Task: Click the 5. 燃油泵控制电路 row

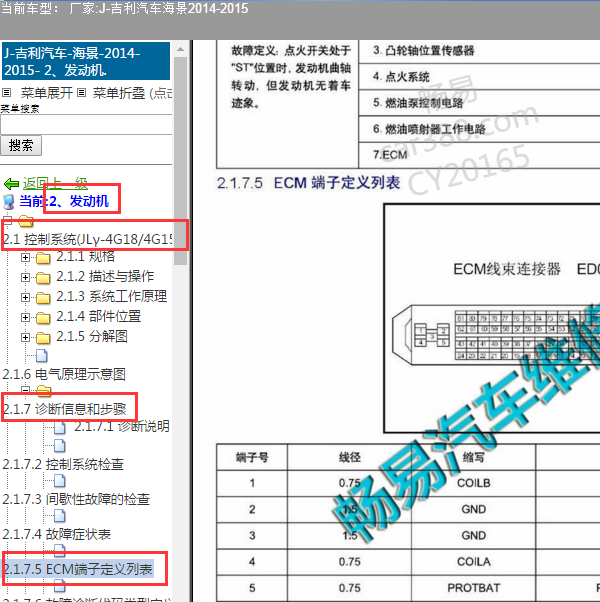Action: pyautogui.click(x=479, y=103)
